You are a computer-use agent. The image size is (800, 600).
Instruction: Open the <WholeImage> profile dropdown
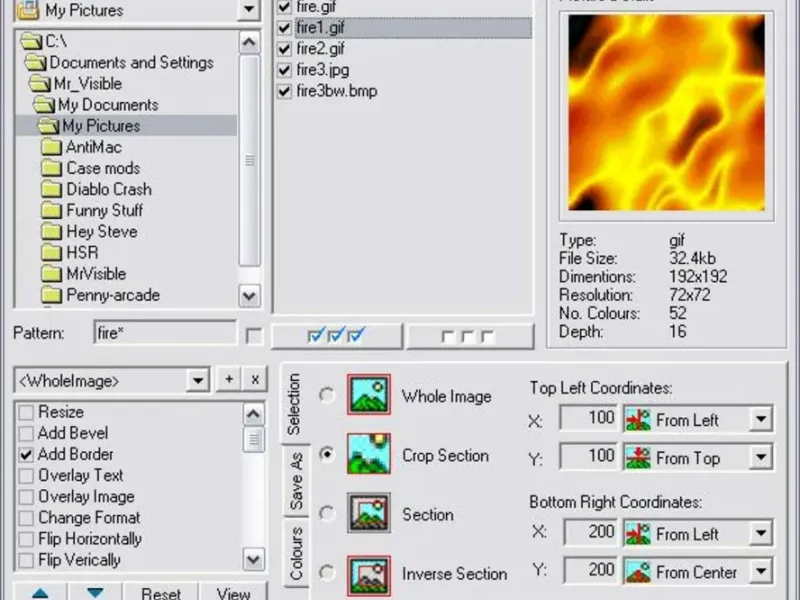(198, 380)
